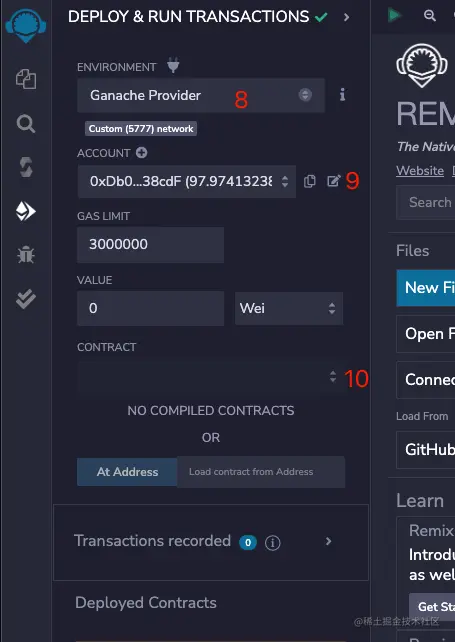Click the At Address button

pos(127,472)
